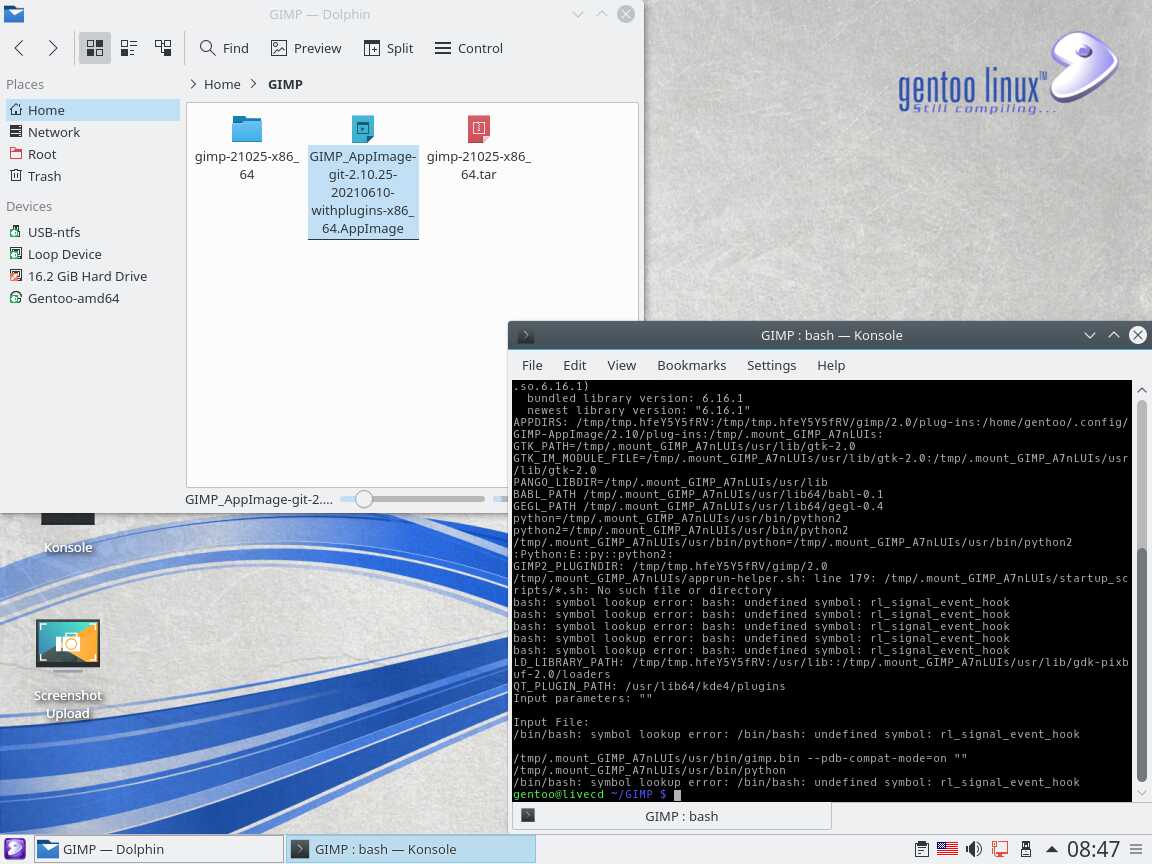This screenshot has height=864, width=1152.
Task: Switch Dolphin to Details tree view mode
Action: coord(163,48)
